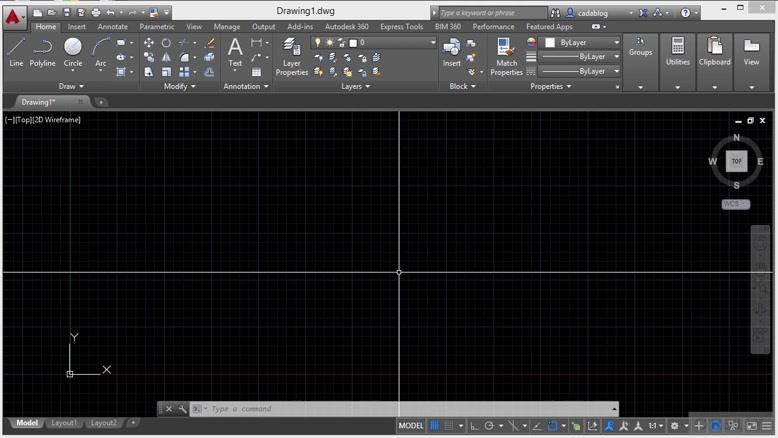Click the object color wheel swatch icon
This screenshot has width=778, height=438.
tap(531, 43)
